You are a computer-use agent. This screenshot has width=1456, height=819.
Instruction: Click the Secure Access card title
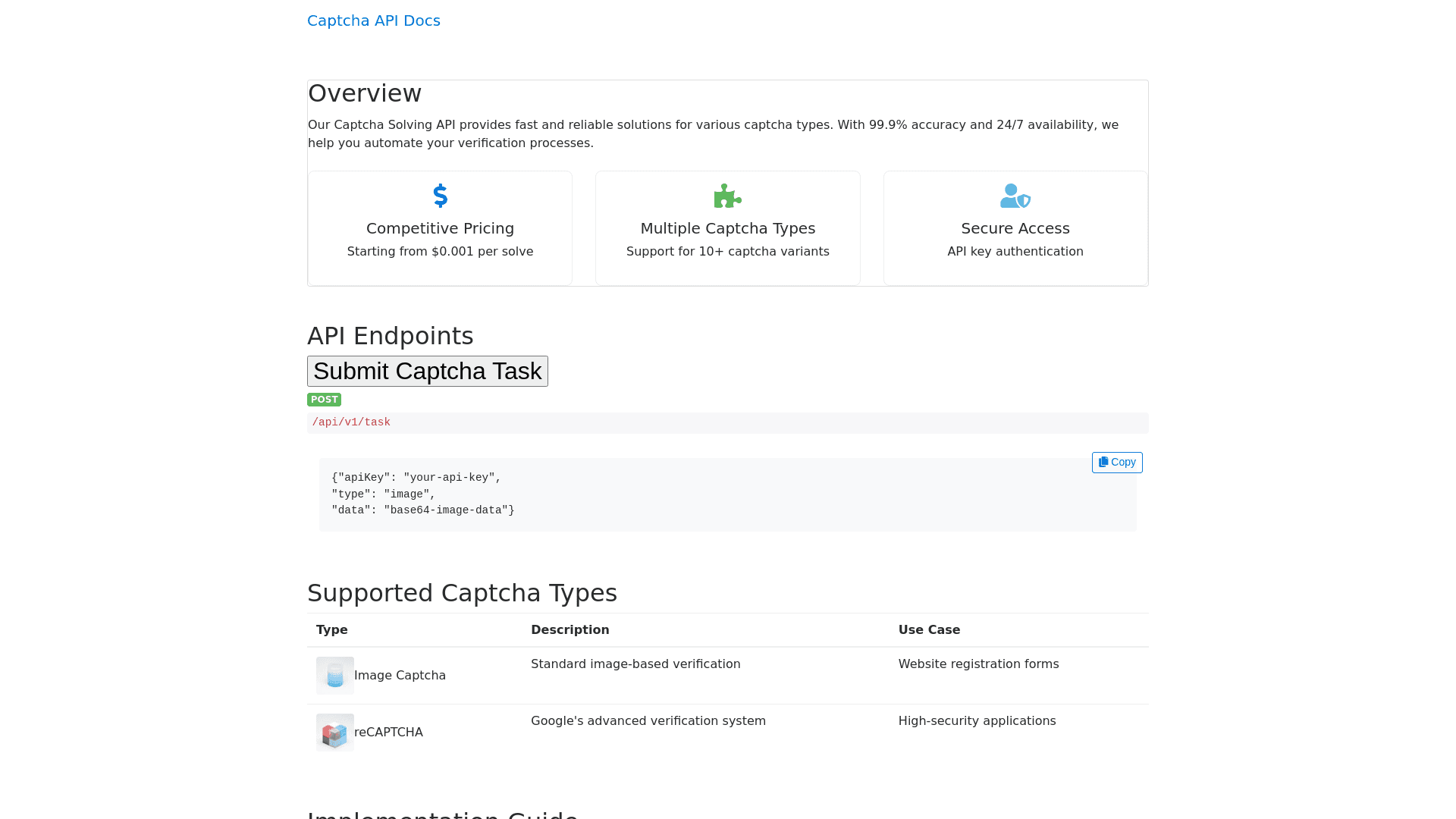(1015, 228)
